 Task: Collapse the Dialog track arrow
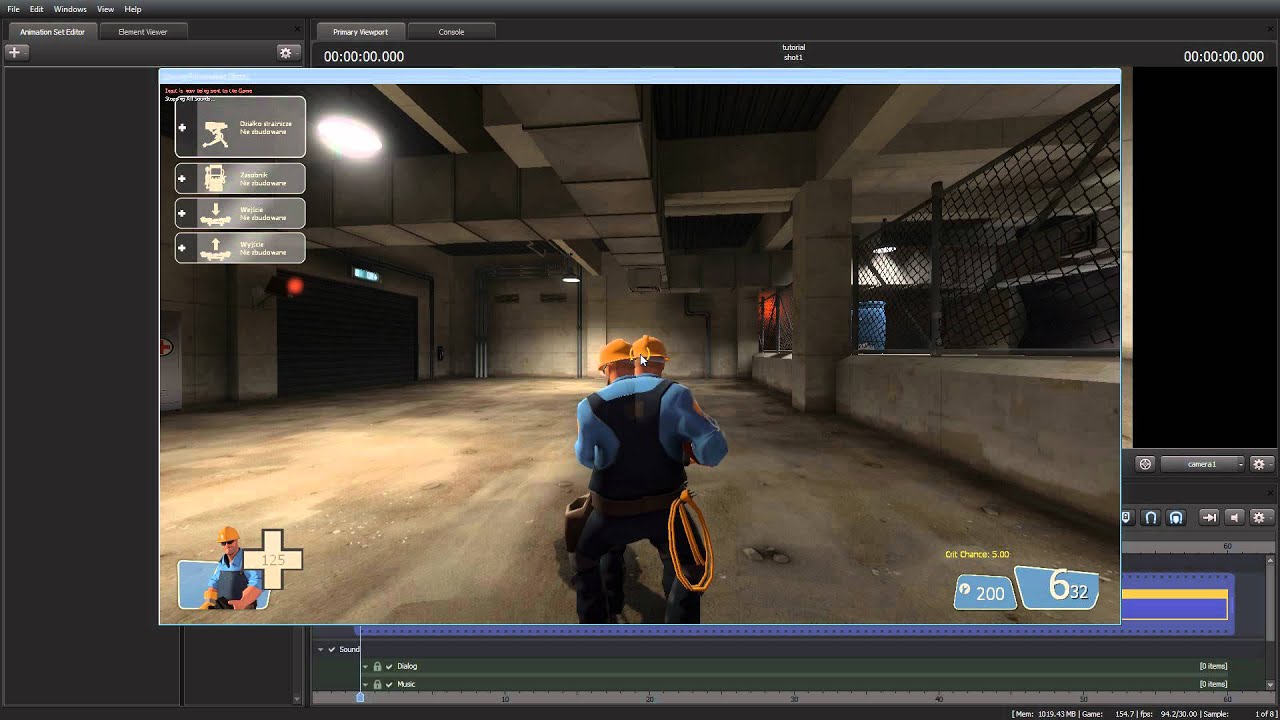365,666
